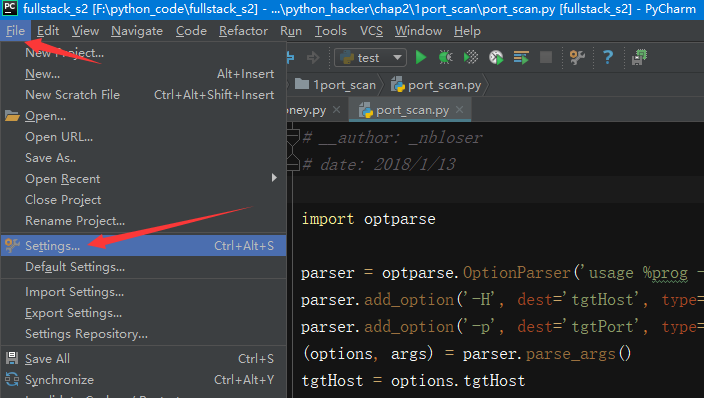This screenshot has width=704, height=398.
Task: Click the Open folder icon in menu
Action: (12, 116)
